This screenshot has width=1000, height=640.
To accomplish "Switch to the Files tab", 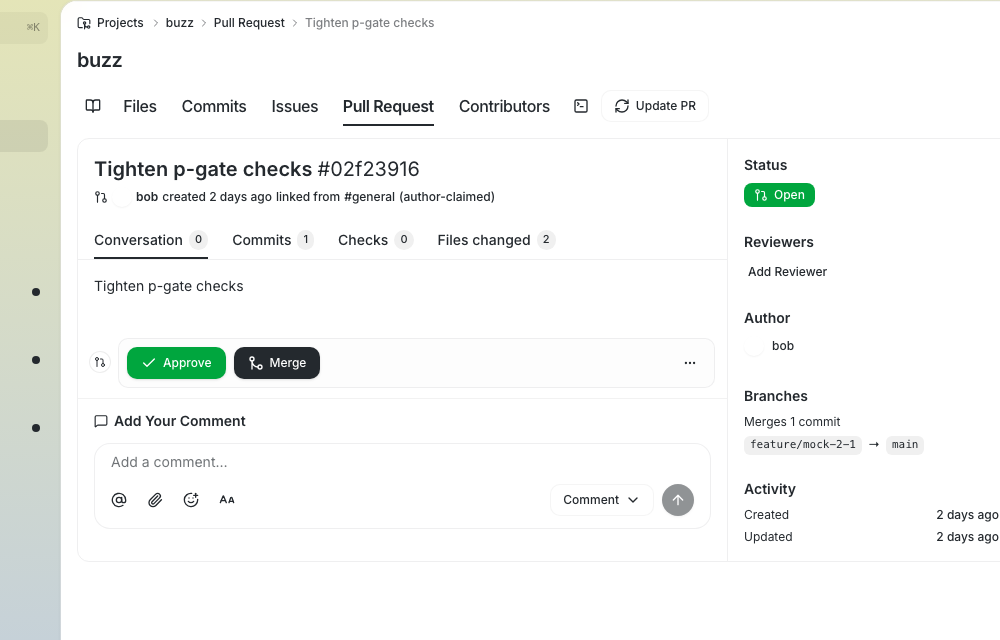I will [140, 106].
